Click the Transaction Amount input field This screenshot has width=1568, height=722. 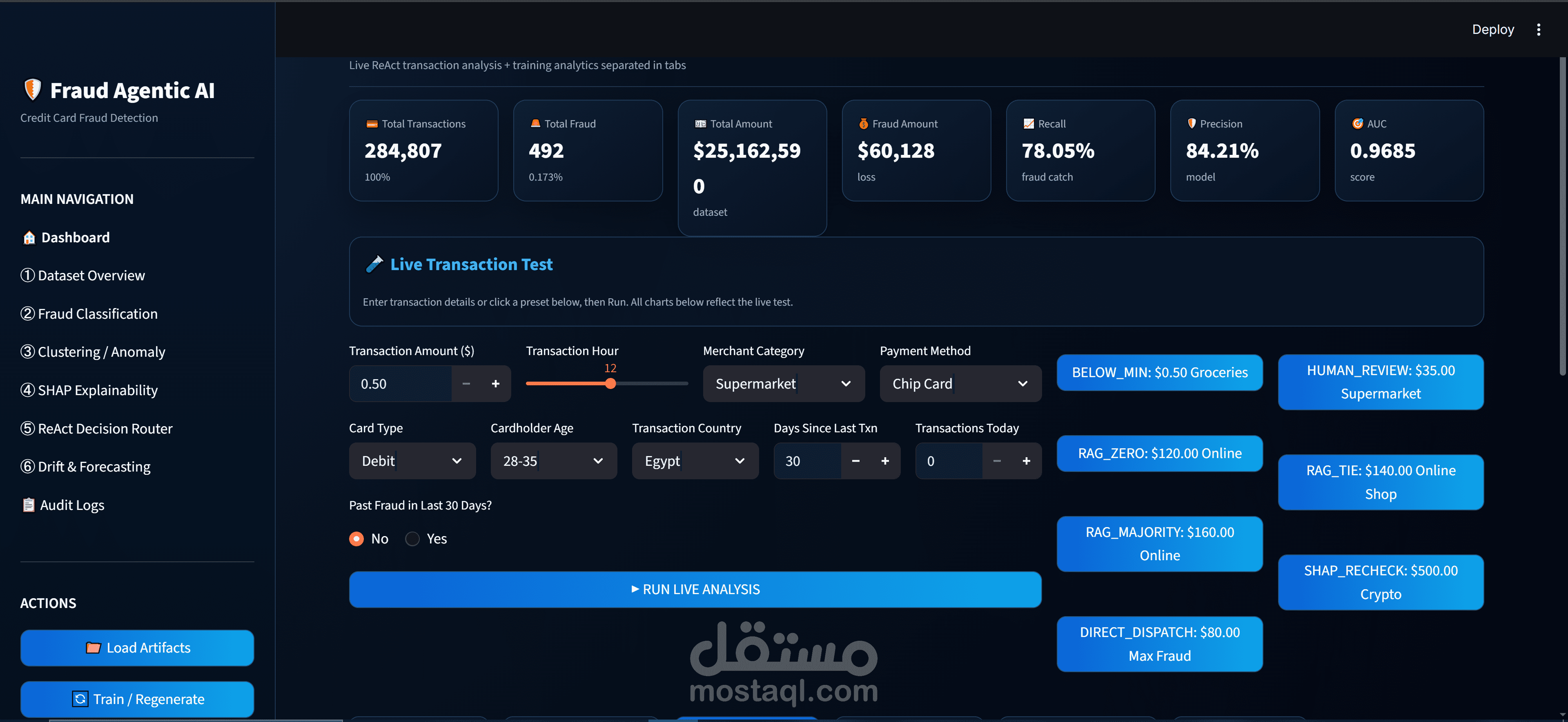click(x=401, y=384)
